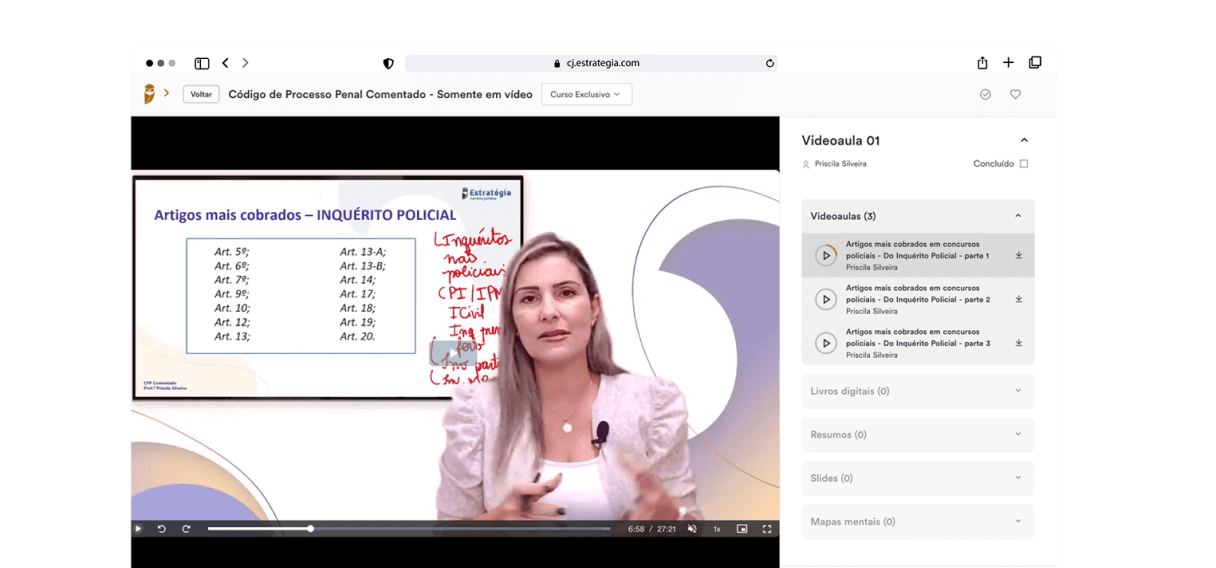1216x568 pixels.
Task: Play Do Inquérito Policial parte 2
Action: coord(826,299)
